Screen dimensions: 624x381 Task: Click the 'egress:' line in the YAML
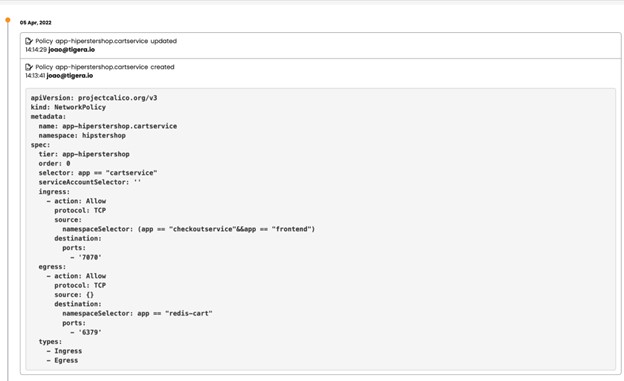52,267
